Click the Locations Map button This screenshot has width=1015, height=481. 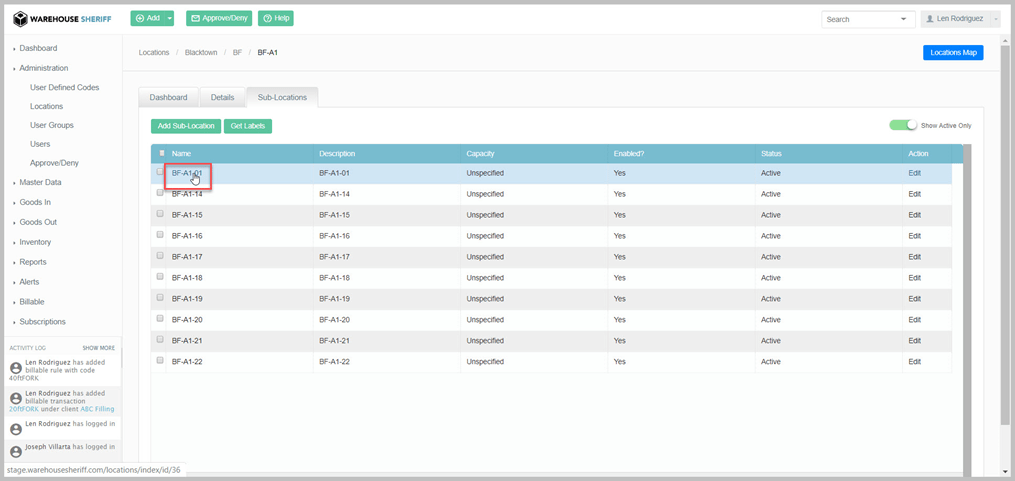[x=952, y=52]
